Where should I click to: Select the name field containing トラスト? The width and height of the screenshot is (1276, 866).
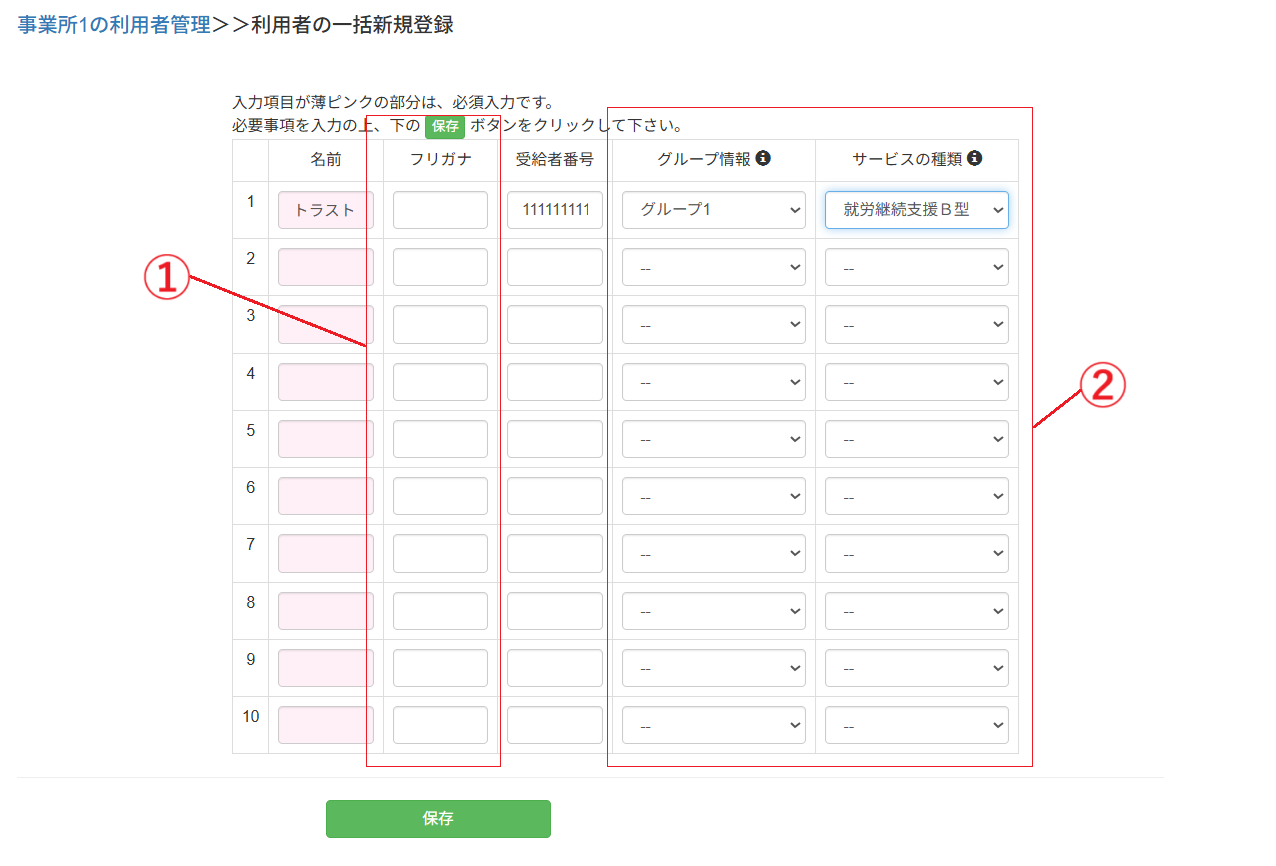(325, 210)
